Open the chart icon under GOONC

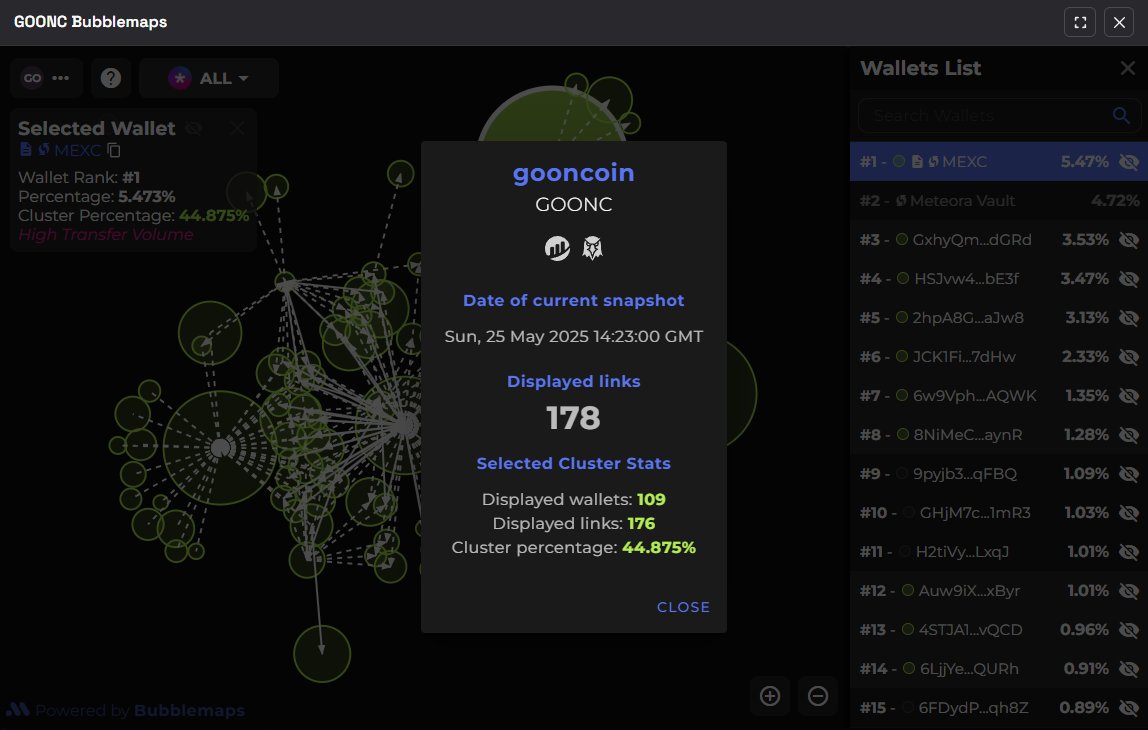click(557, 248)
